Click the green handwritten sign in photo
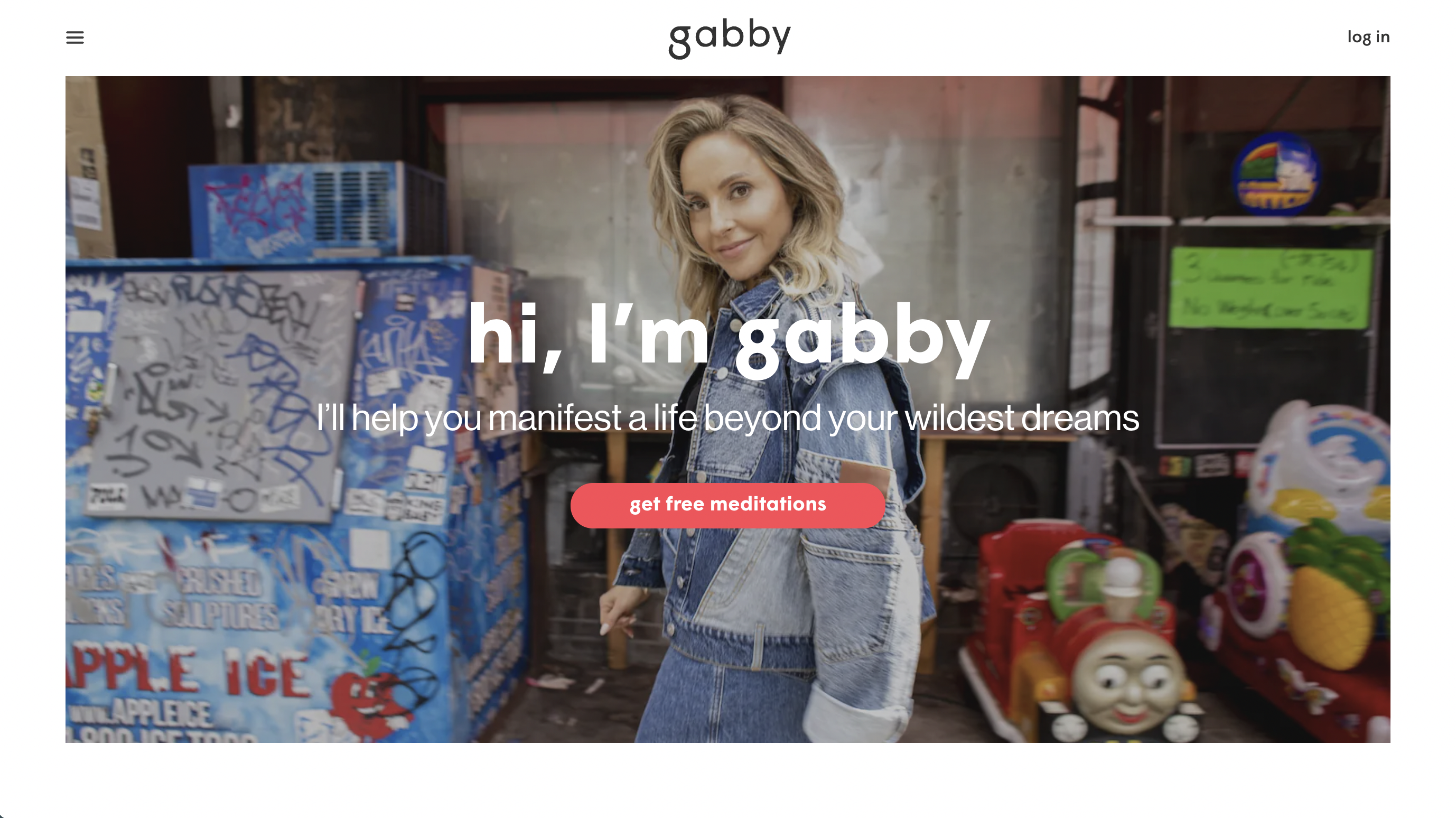 (1269, 287)
